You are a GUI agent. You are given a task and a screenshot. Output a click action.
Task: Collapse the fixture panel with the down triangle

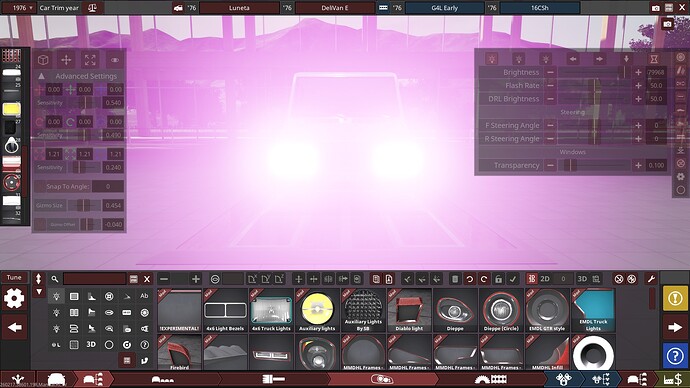point(39,292)
